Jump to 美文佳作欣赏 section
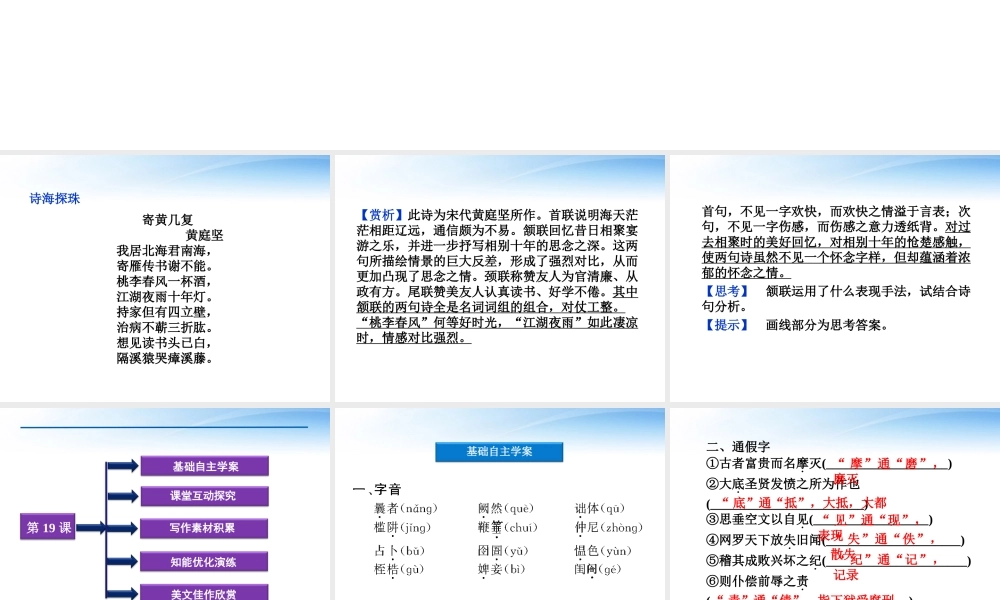This screenshot has height=600, width=1000. [x=205, y=593]
